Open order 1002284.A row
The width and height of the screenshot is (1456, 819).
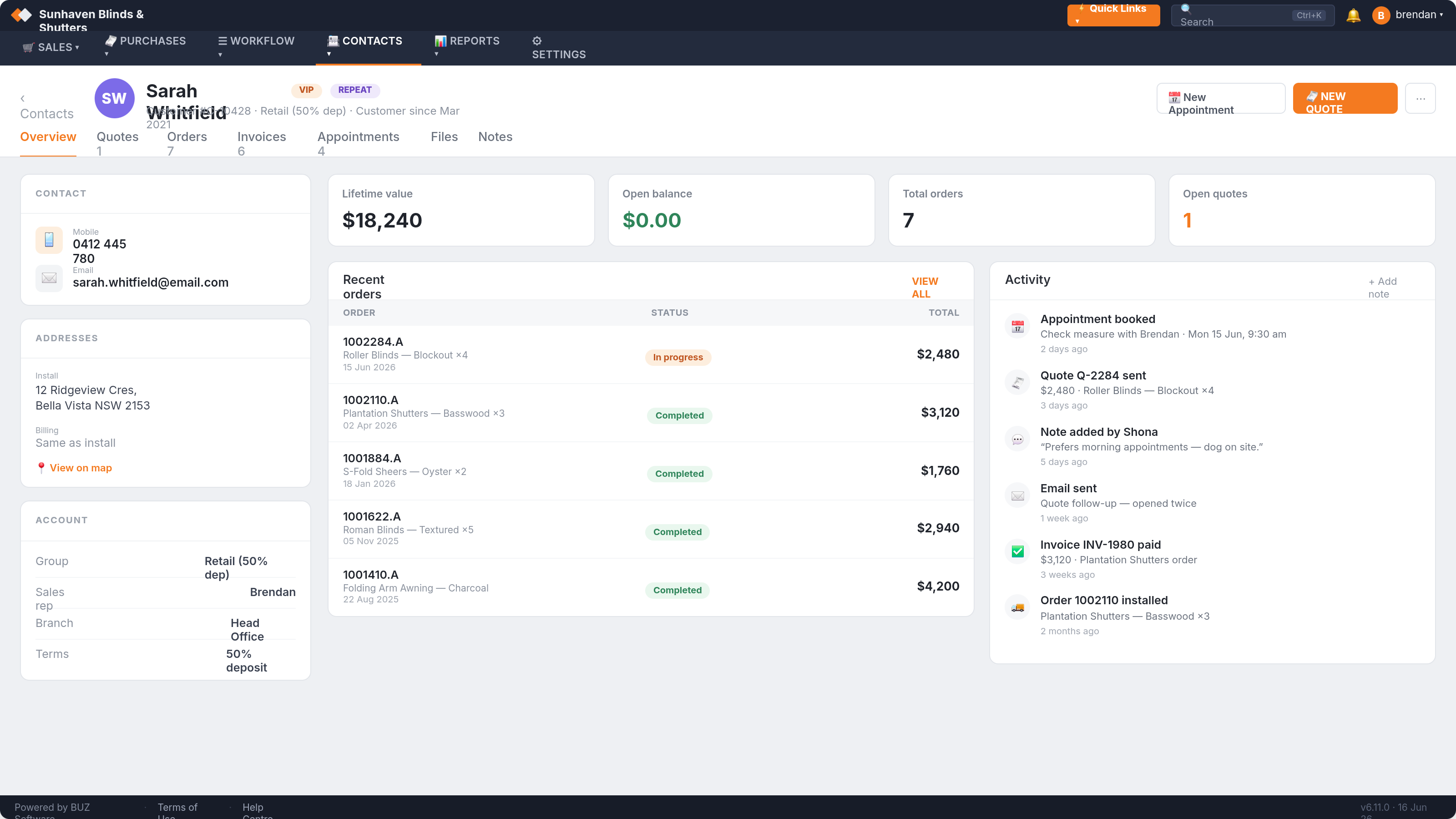651,354
